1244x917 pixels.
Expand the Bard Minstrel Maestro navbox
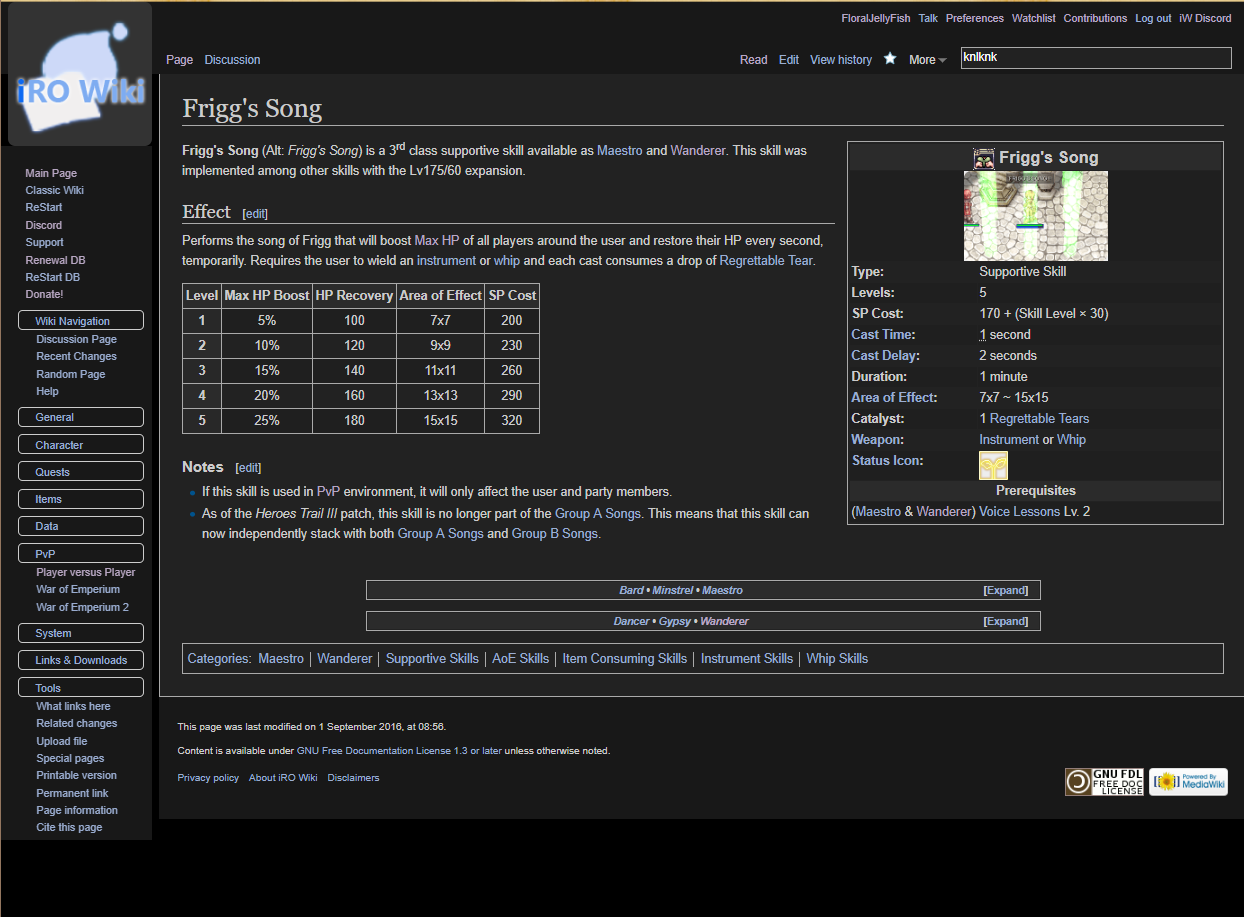(1006, 590)
